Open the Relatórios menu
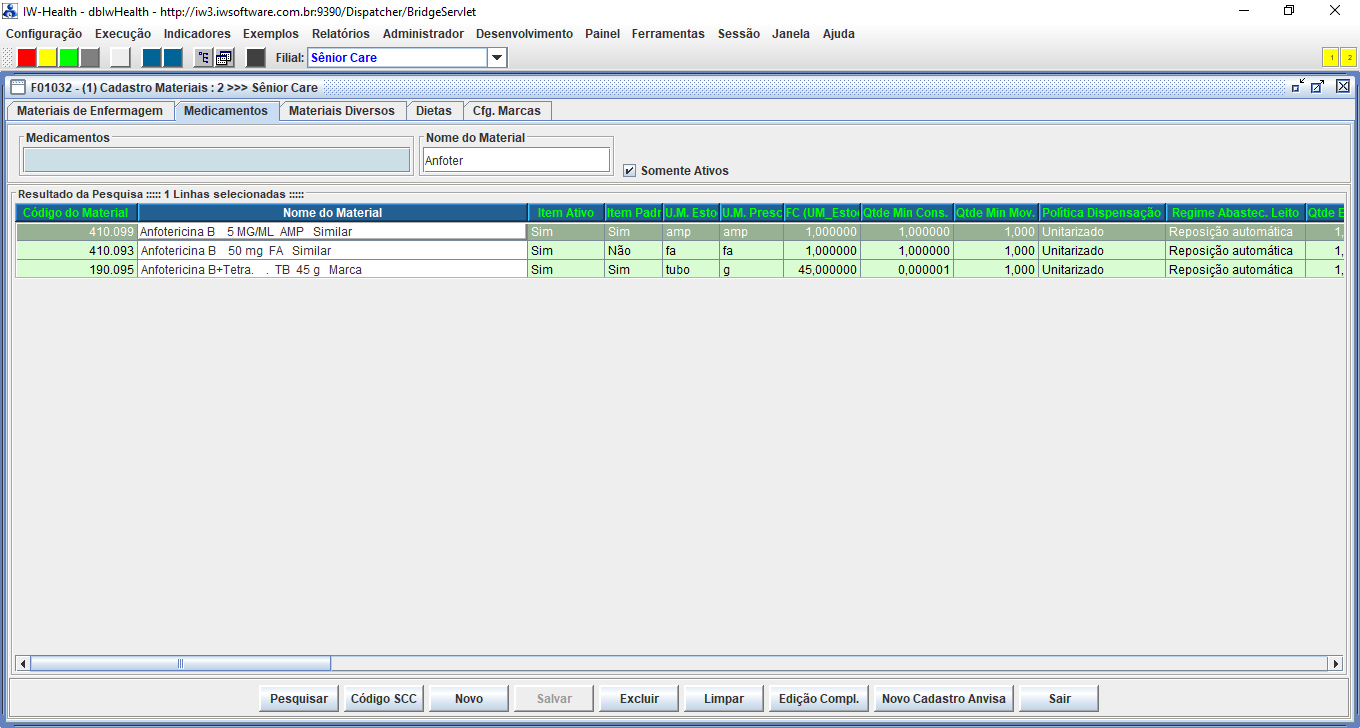1360x728 pixels. pyautogui.click(x=340, y=34)
